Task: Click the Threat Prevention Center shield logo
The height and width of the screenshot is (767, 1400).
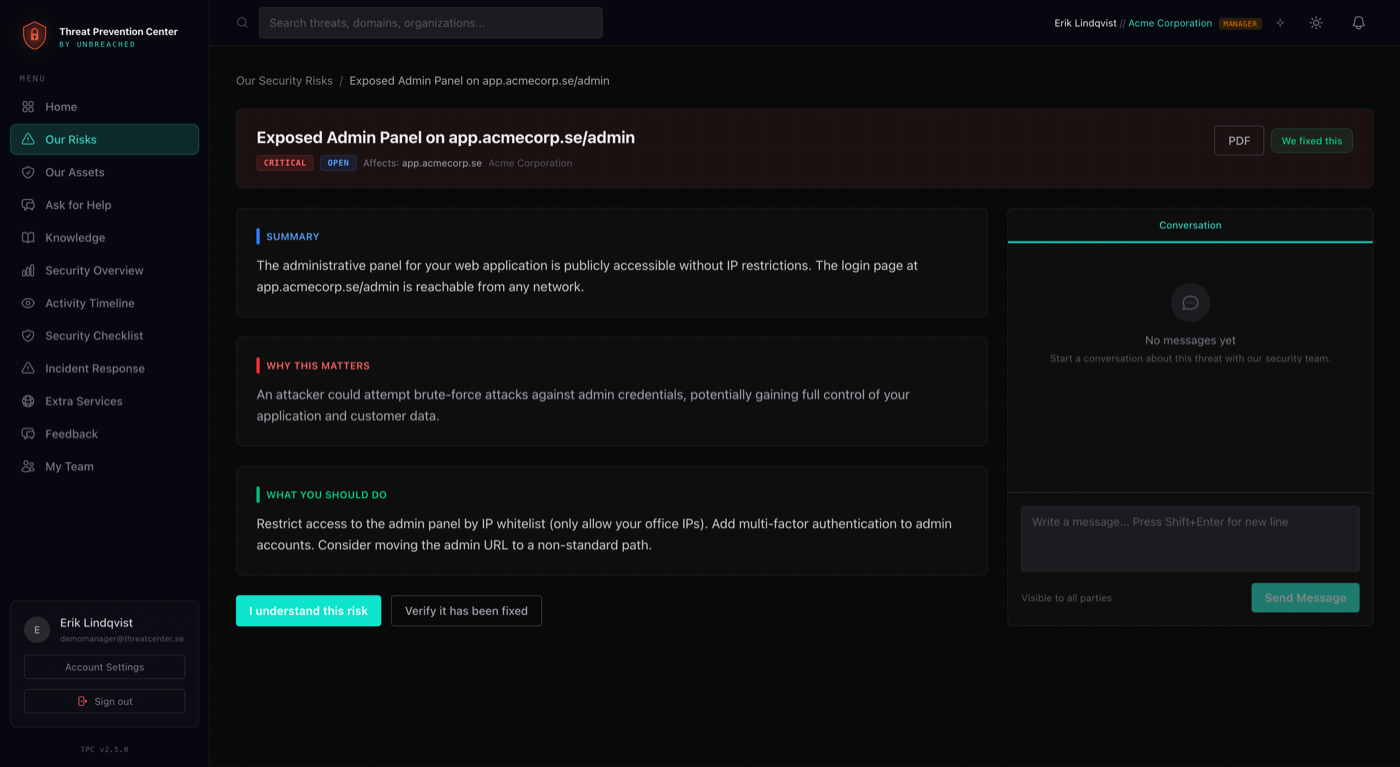Action: tap(34, 34)
